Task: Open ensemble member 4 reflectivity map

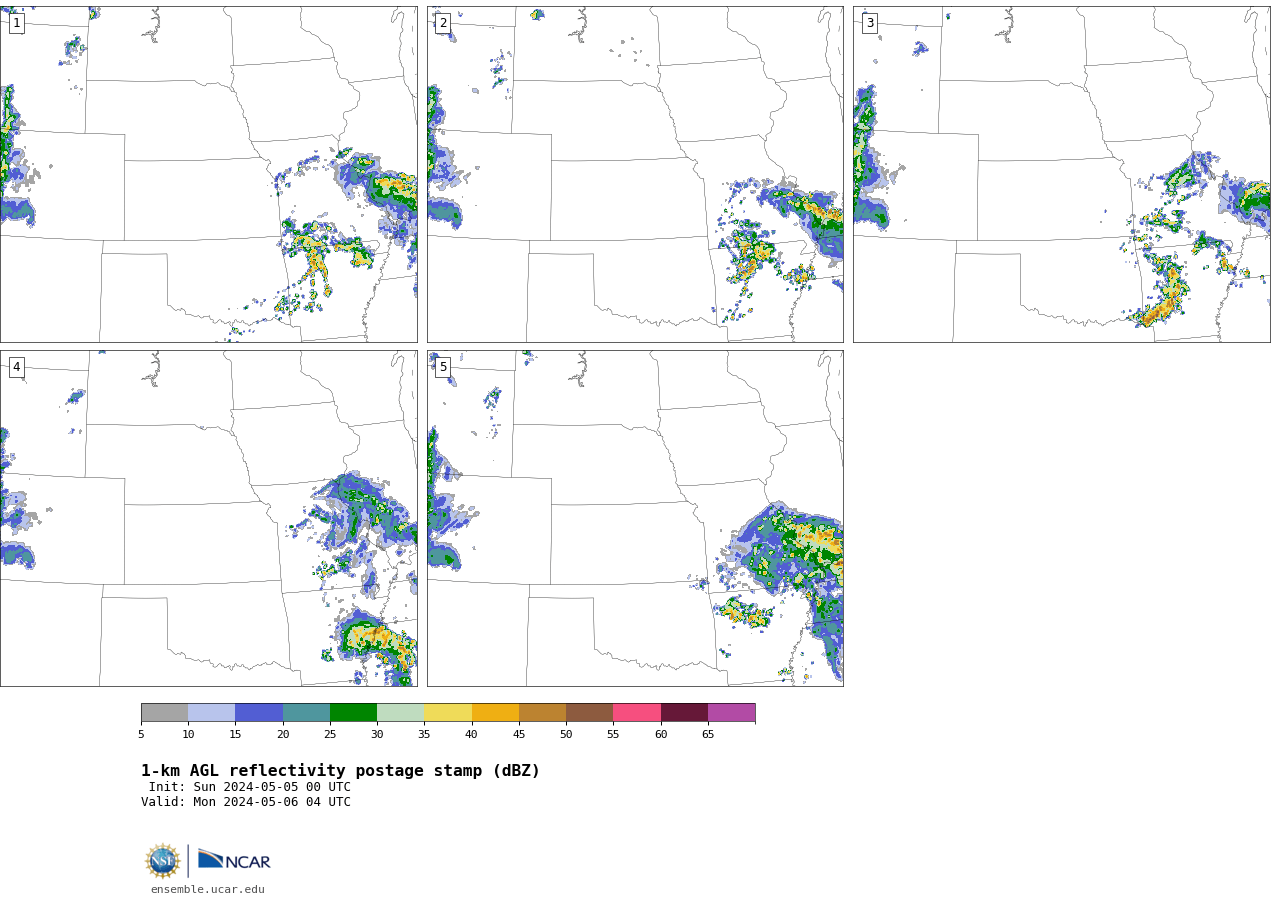Action: tap(209, 518)
